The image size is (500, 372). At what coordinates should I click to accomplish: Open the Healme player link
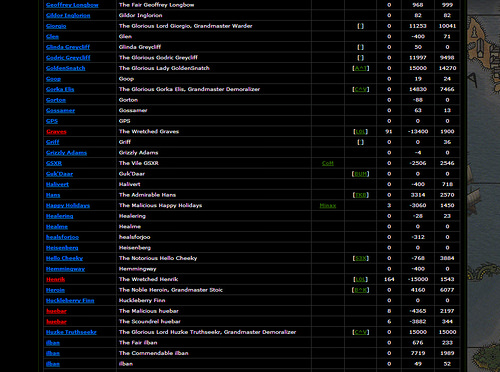pos(57,227)
